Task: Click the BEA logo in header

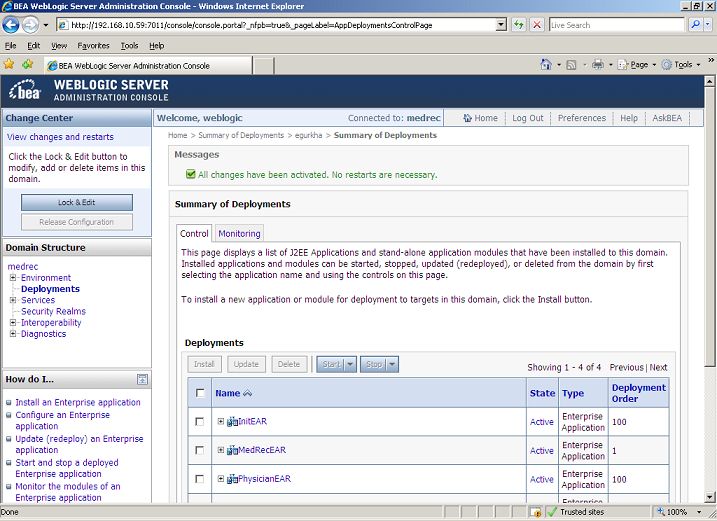Action: [25, 90]
